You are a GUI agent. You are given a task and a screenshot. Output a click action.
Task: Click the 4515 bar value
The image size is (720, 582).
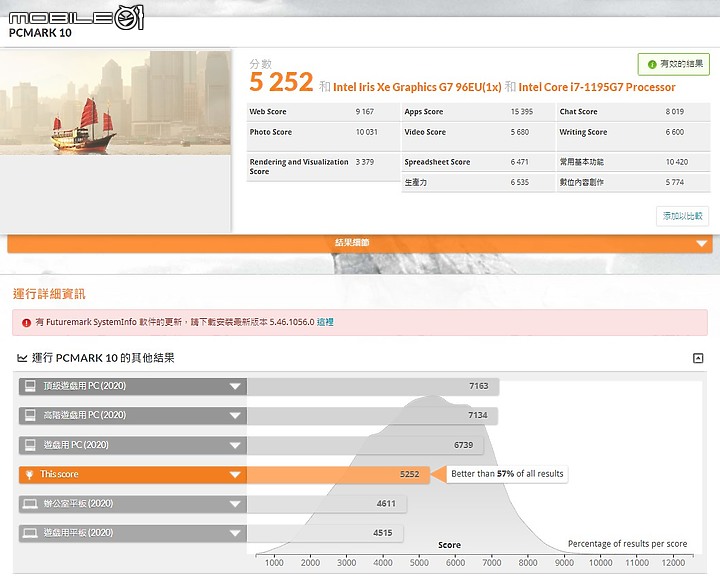coord(382,533)
